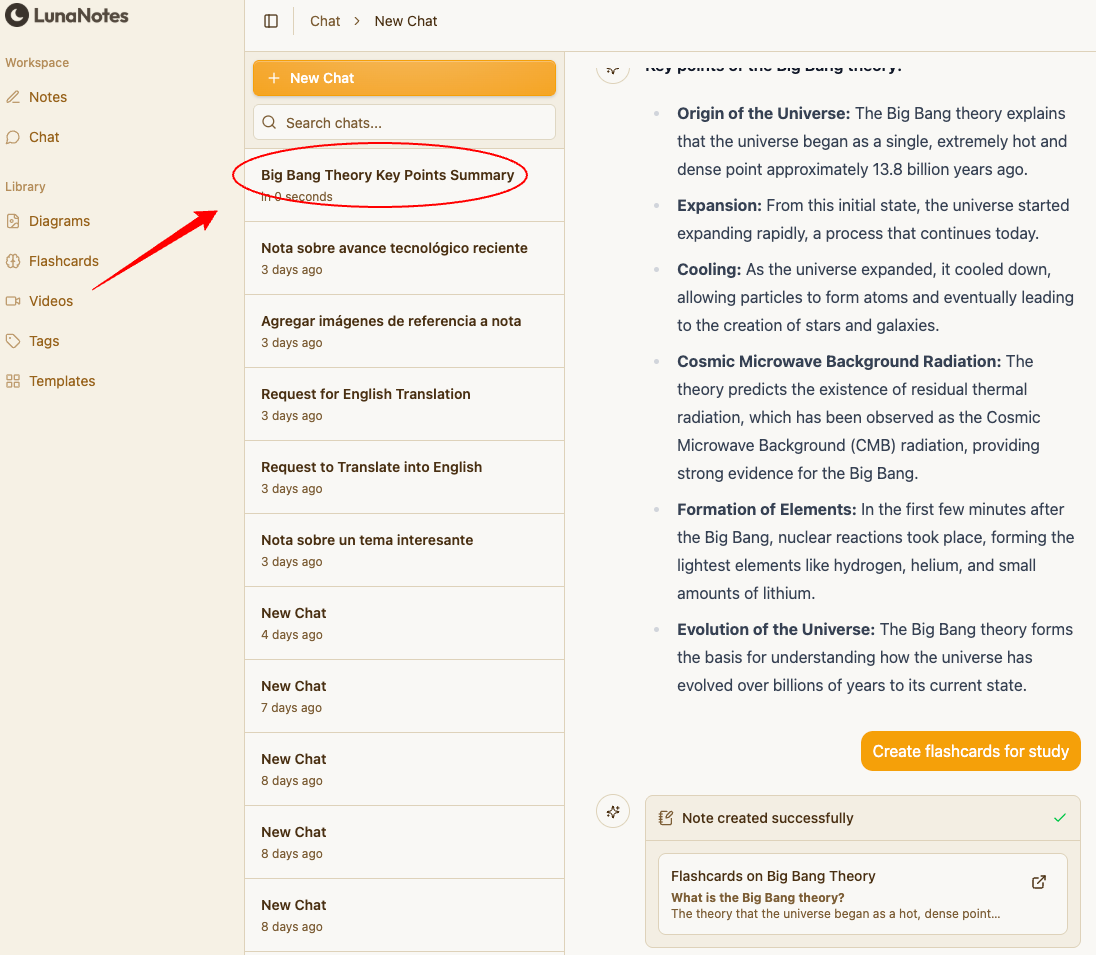This screenshot has height=955, width=1096.
Task: Click the Diagrams icon in Library
Action: pos(13,221)
